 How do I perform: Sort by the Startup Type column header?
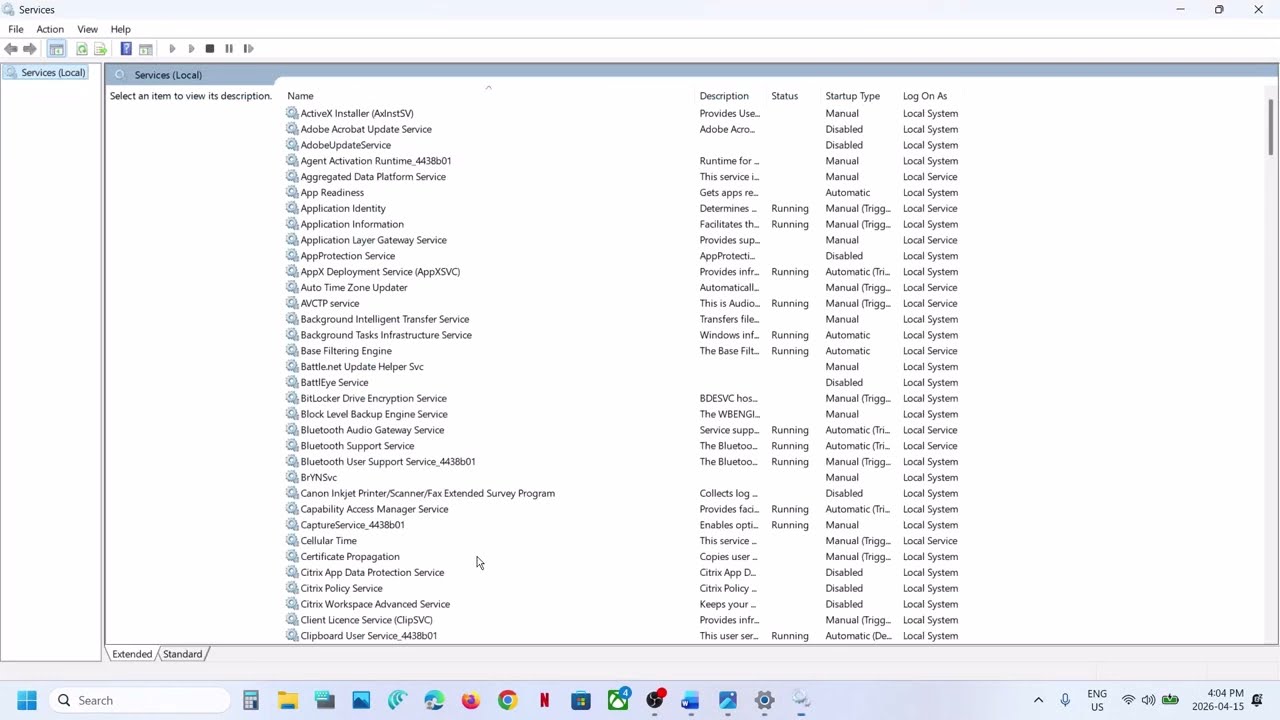click(853, 96)
